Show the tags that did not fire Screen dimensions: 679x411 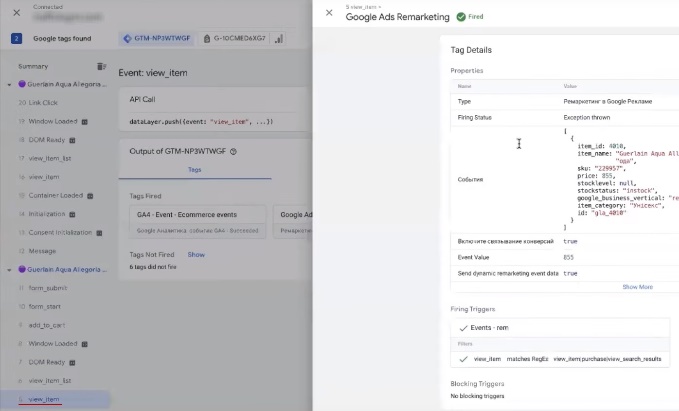196,255
